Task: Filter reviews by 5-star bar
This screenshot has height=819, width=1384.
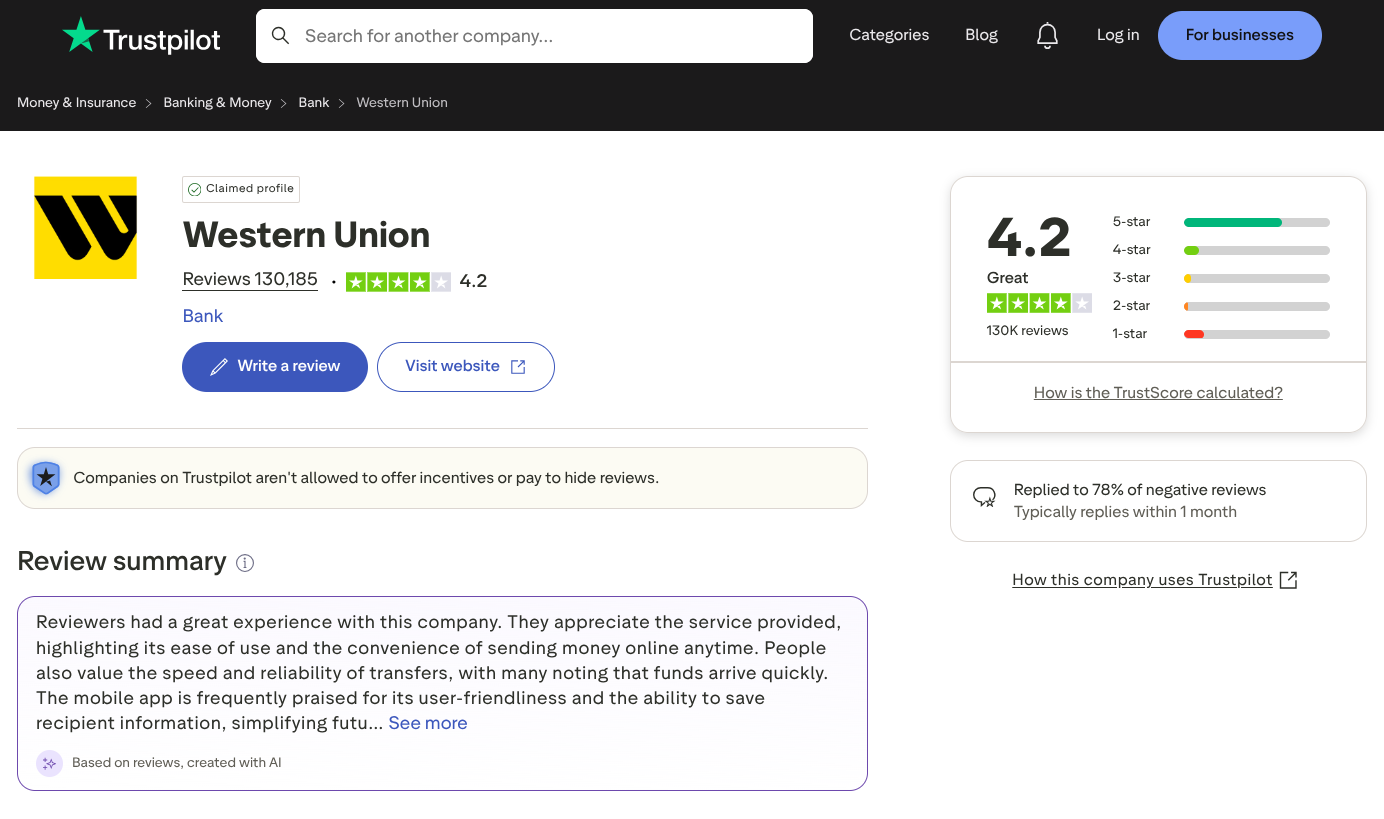Action: click(1220, 222)
